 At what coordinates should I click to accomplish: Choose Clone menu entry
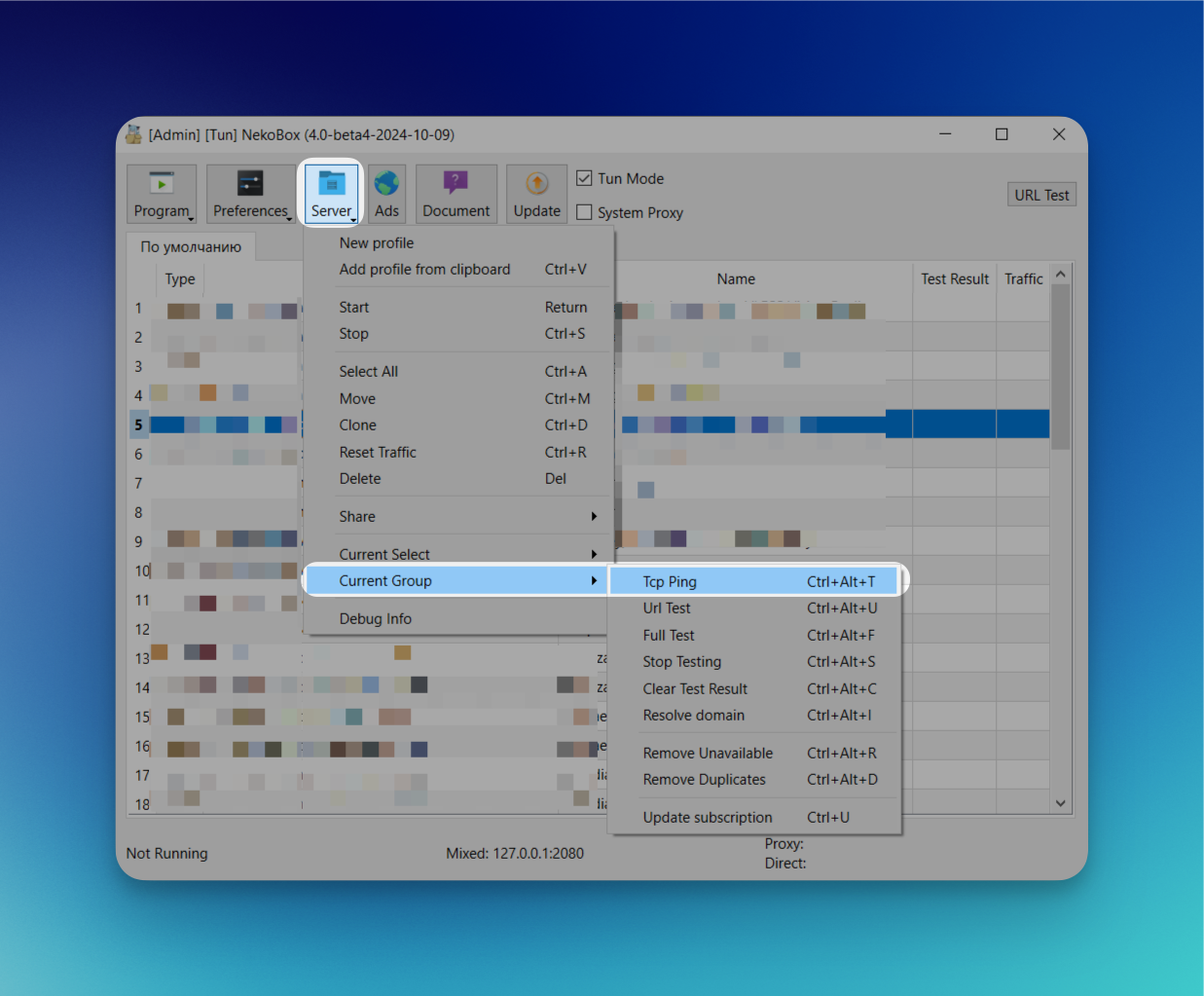[458, 424]
